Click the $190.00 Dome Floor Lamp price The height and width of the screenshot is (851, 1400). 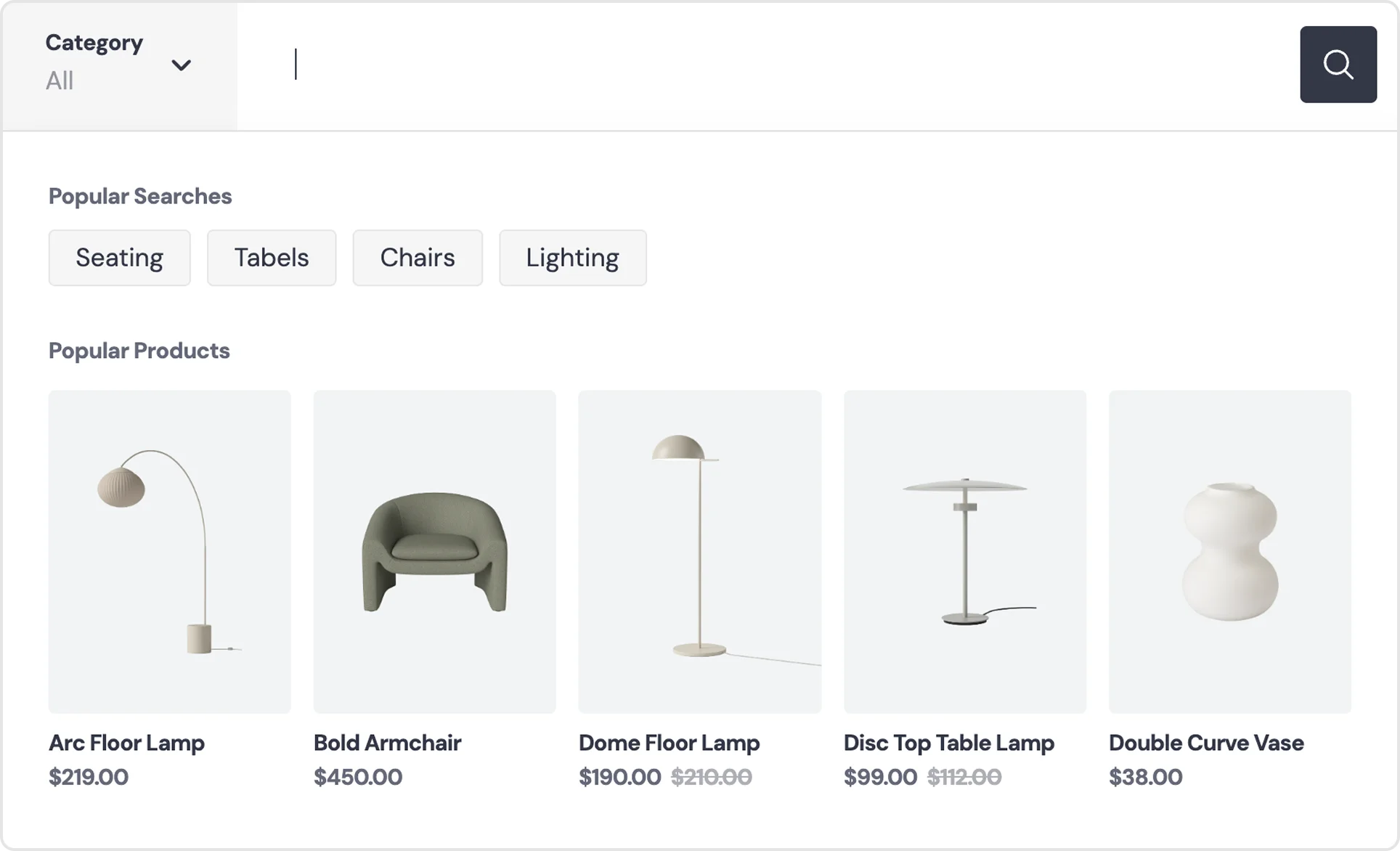(x=619, y=777)
